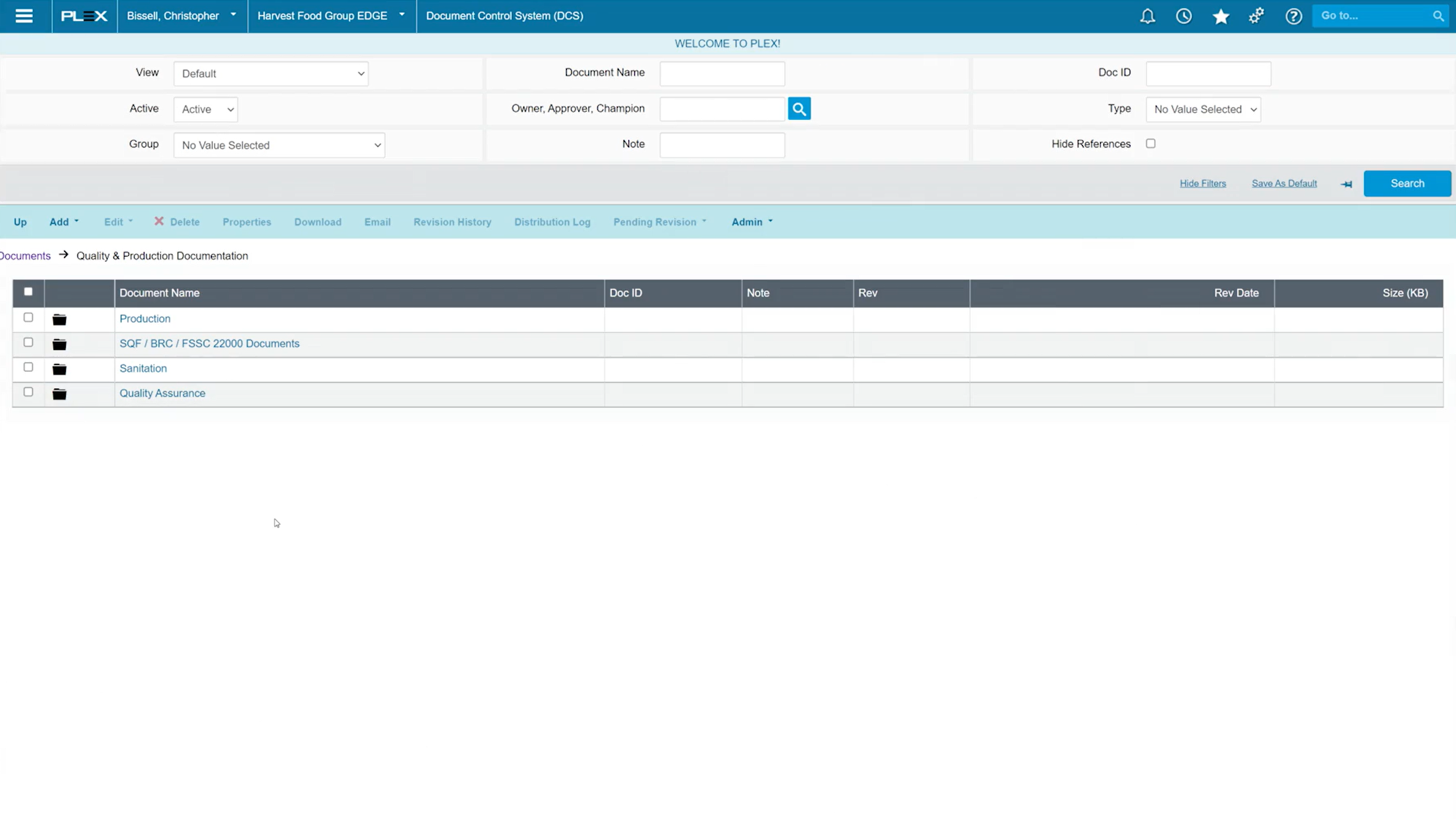Click the Production folder icon
Screen dimensions: 1456x819
(x=59, y=319)
